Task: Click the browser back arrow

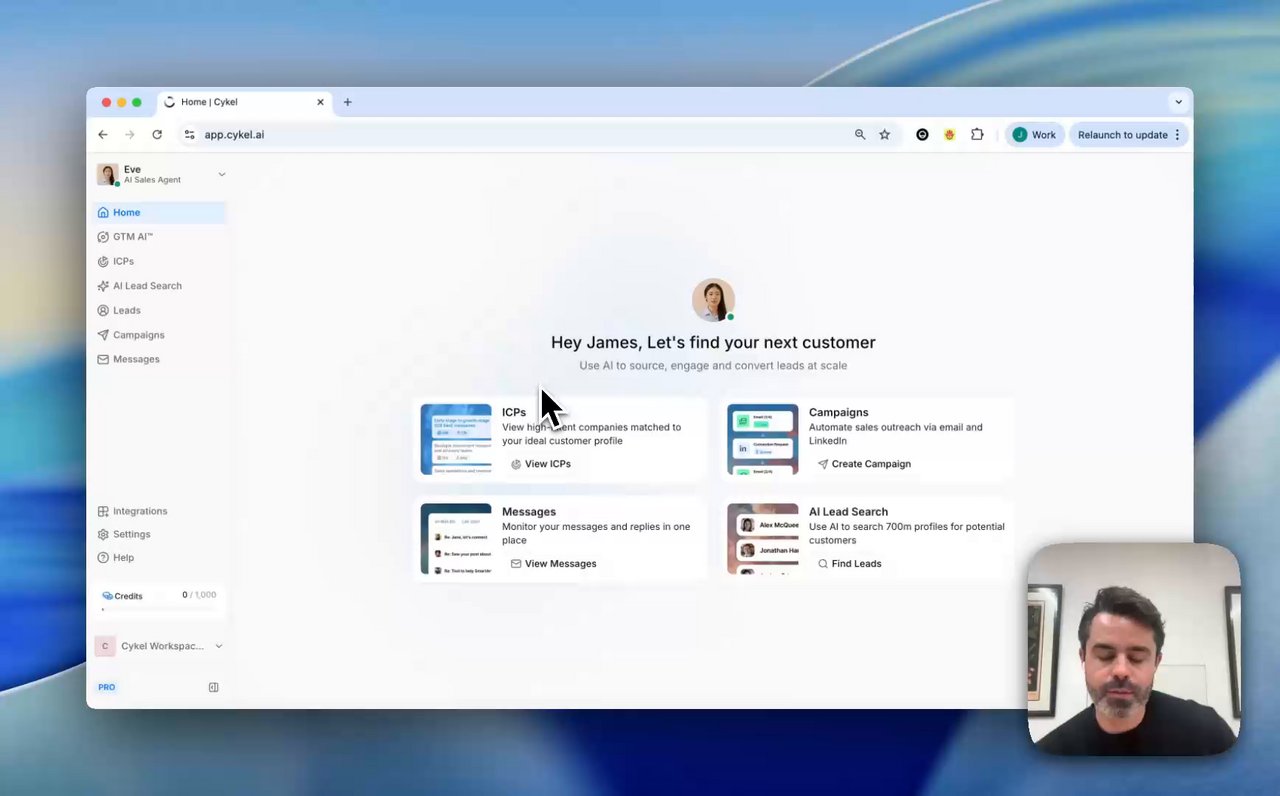Action: (x=103, y=135)
